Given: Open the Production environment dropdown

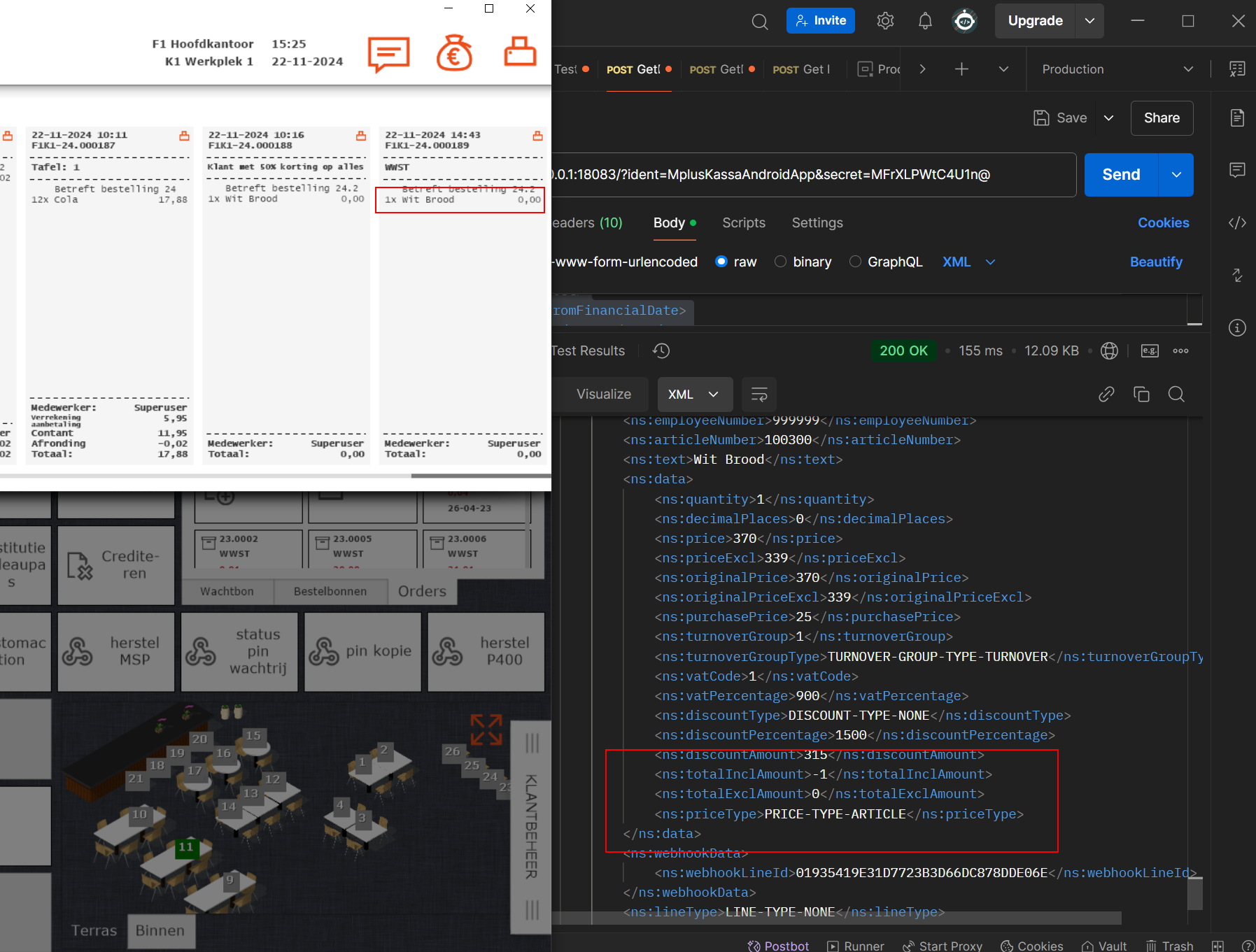Looking at the screenshot, I should point(1117,69).
